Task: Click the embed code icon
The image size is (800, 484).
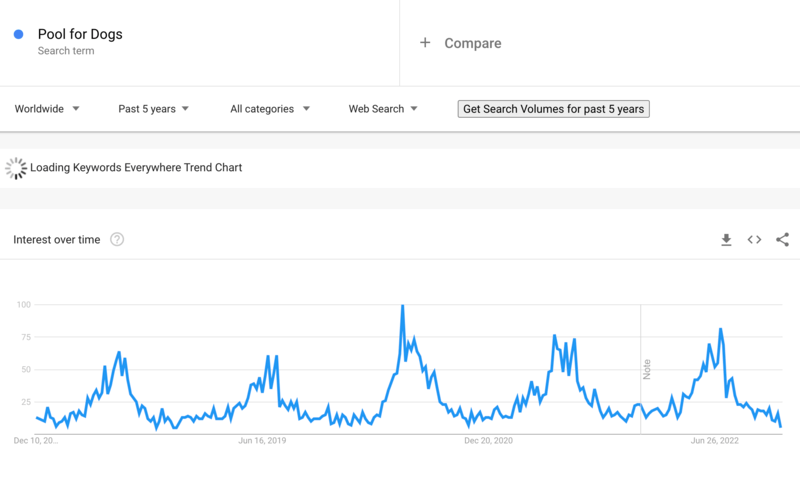Action: tap(754, 240)
